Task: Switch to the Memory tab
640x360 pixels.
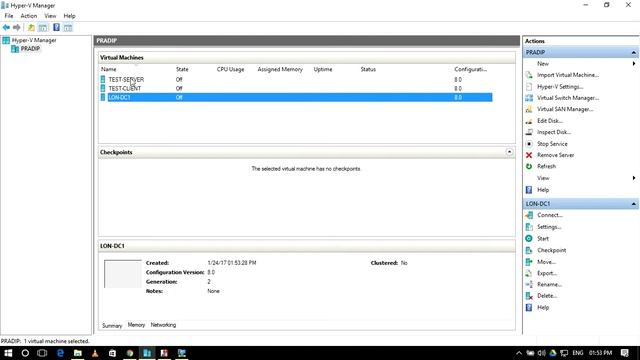Action: pos(136,325)
